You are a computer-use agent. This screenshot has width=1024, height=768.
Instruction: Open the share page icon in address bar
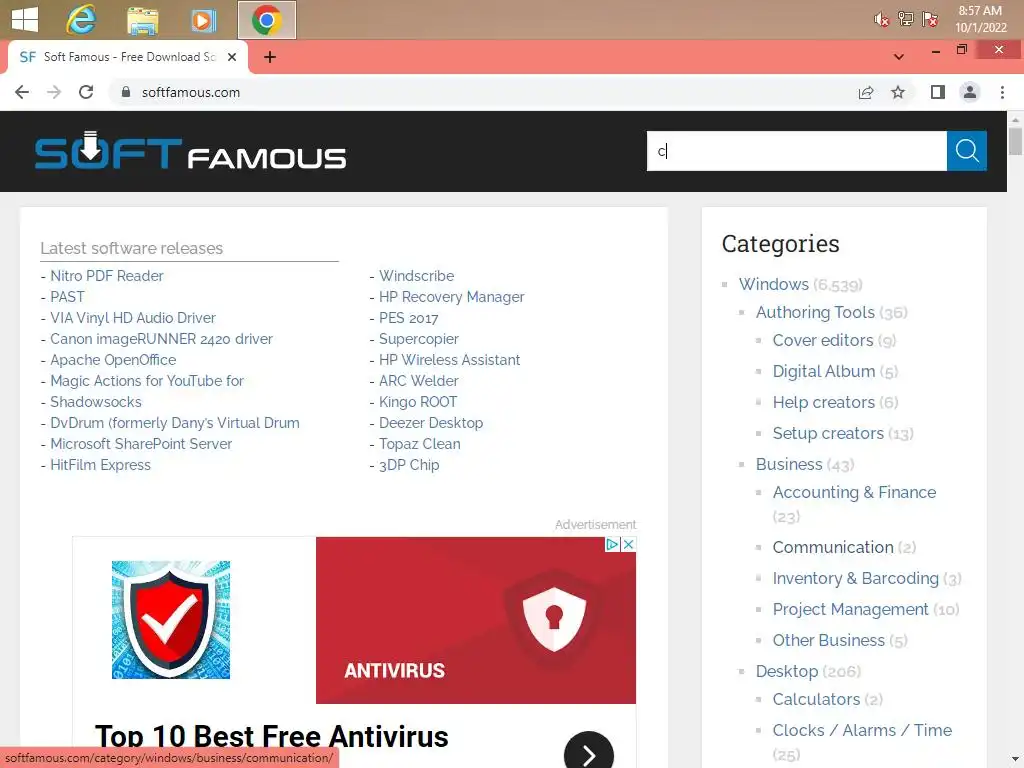click(866, 92)
